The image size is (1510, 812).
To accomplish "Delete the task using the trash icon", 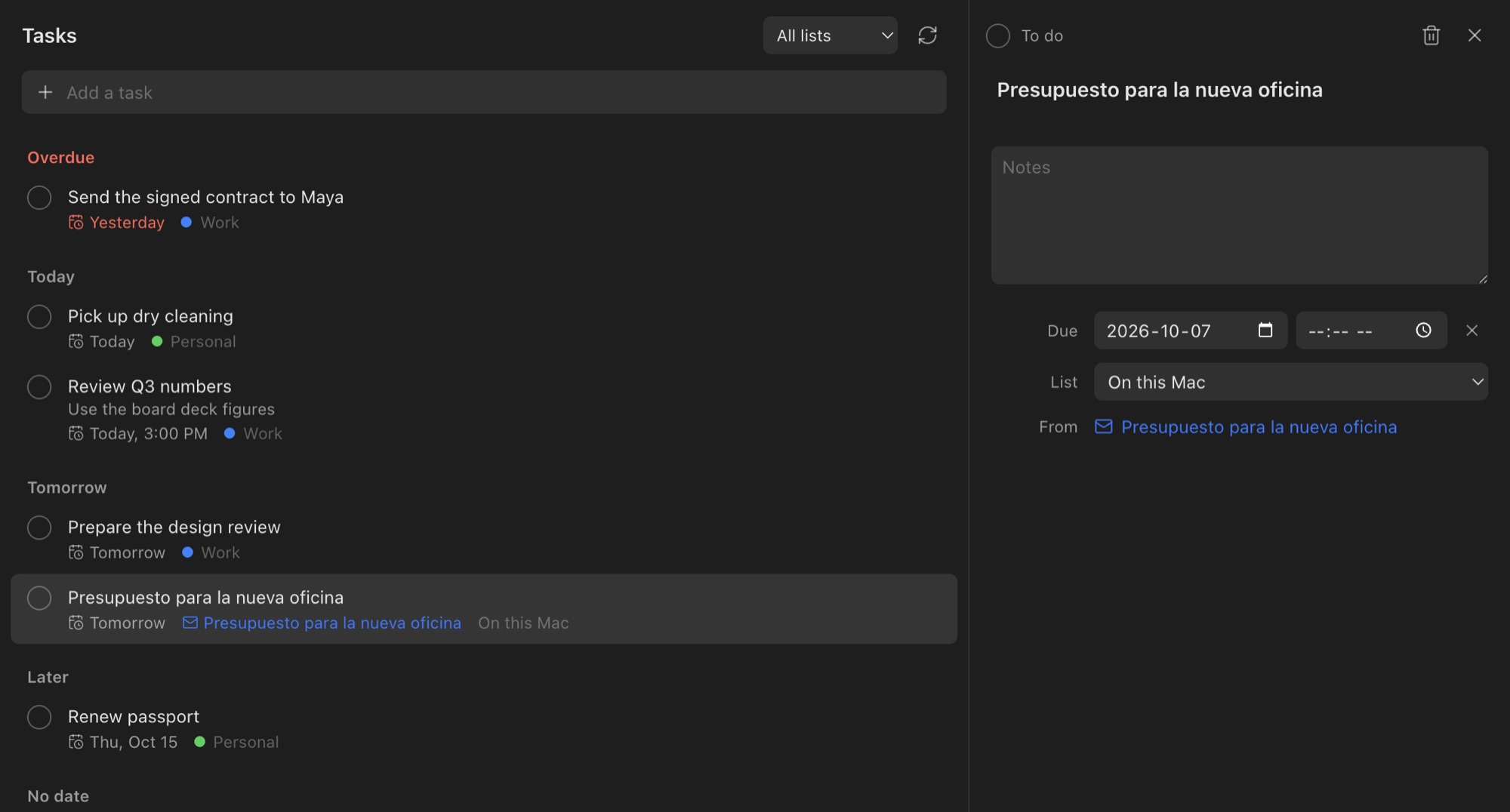I will tap(1431, 35).
